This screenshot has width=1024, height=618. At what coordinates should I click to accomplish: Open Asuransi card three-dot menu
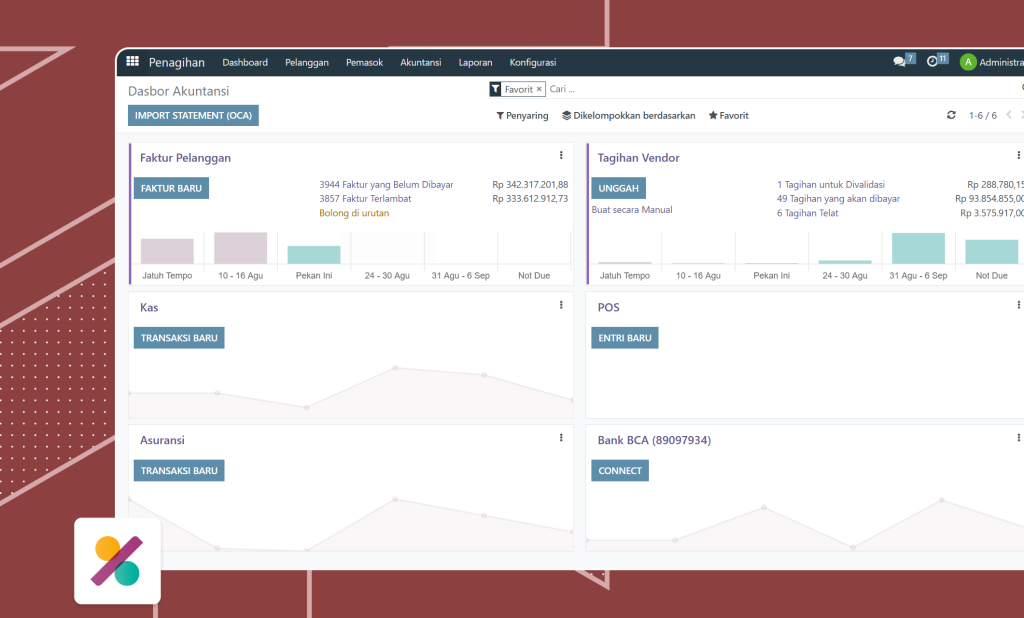click(561, 438)
